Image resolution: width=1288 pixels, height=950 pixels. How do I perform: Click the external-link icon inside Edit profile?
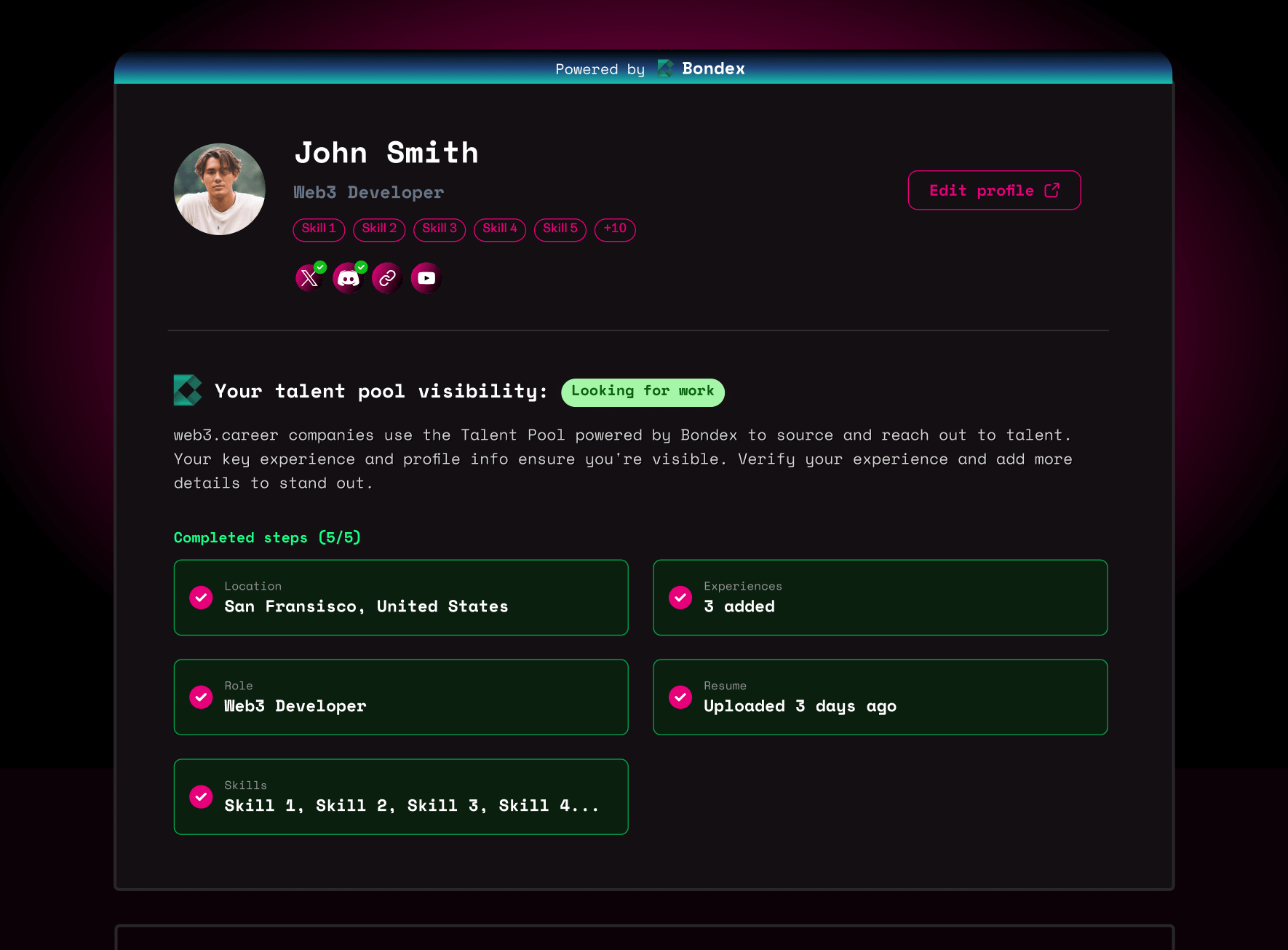[1053, 190]
